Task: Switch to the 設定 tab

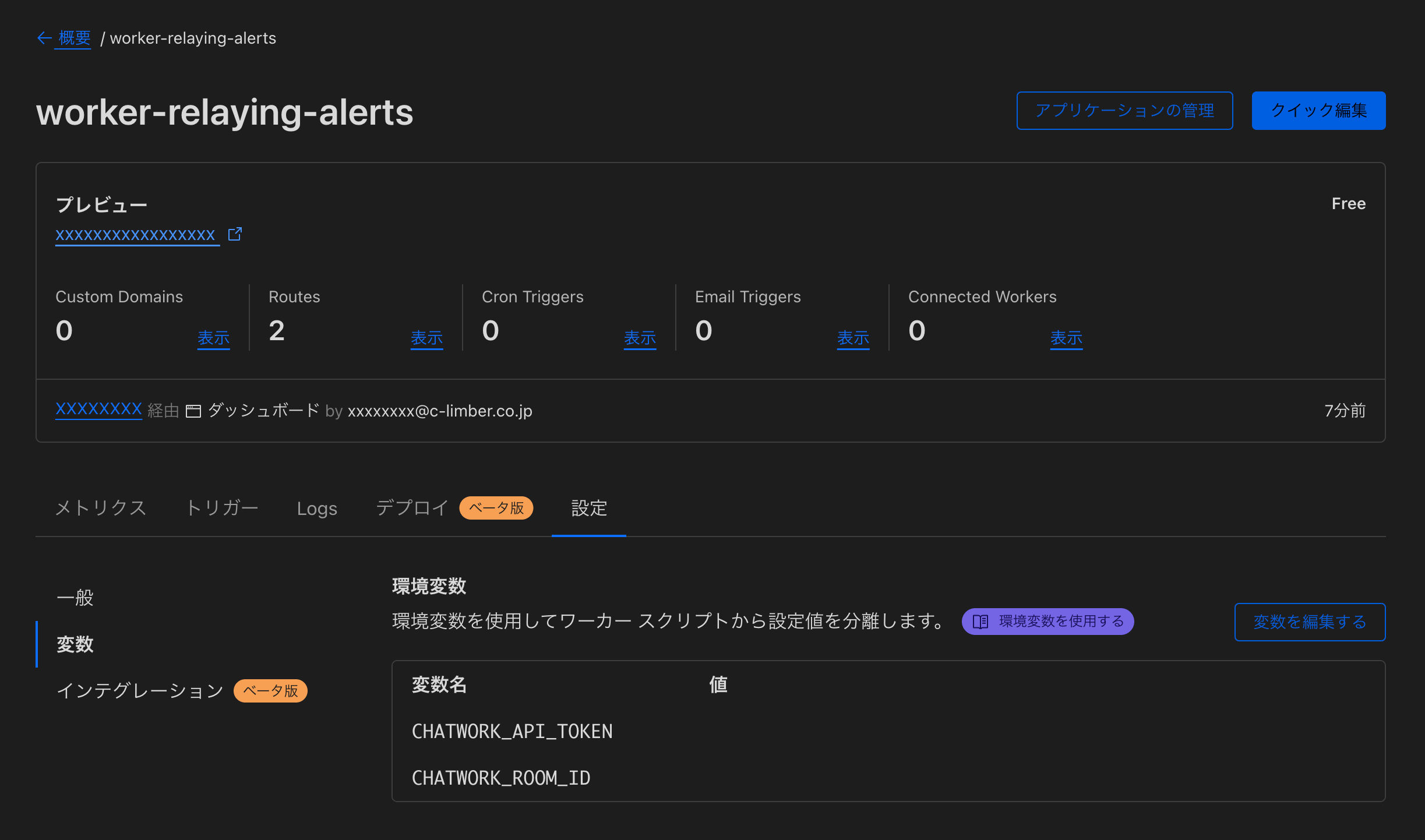Action: pos(588,509)
